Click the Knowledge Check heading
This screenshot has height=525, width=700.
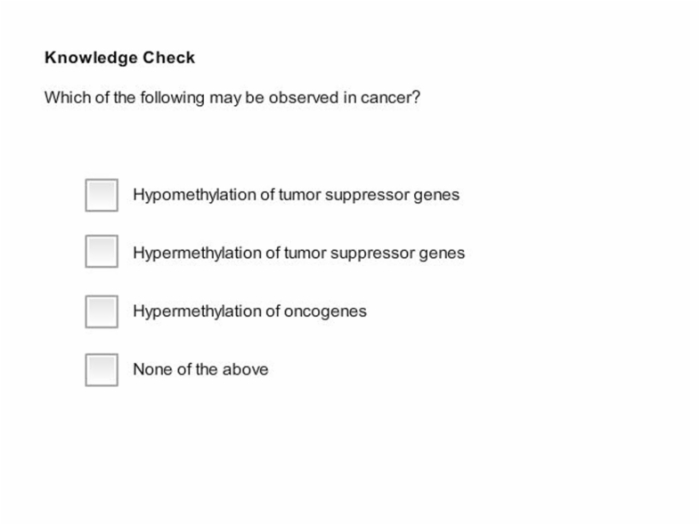pos(120,58)
